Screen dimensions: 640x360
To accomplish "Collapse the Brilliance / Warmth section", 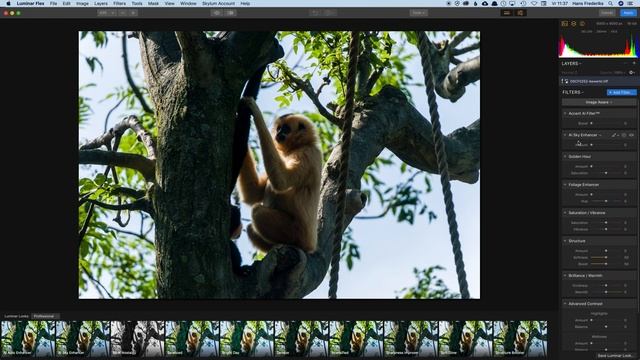I will coord(565,276).
